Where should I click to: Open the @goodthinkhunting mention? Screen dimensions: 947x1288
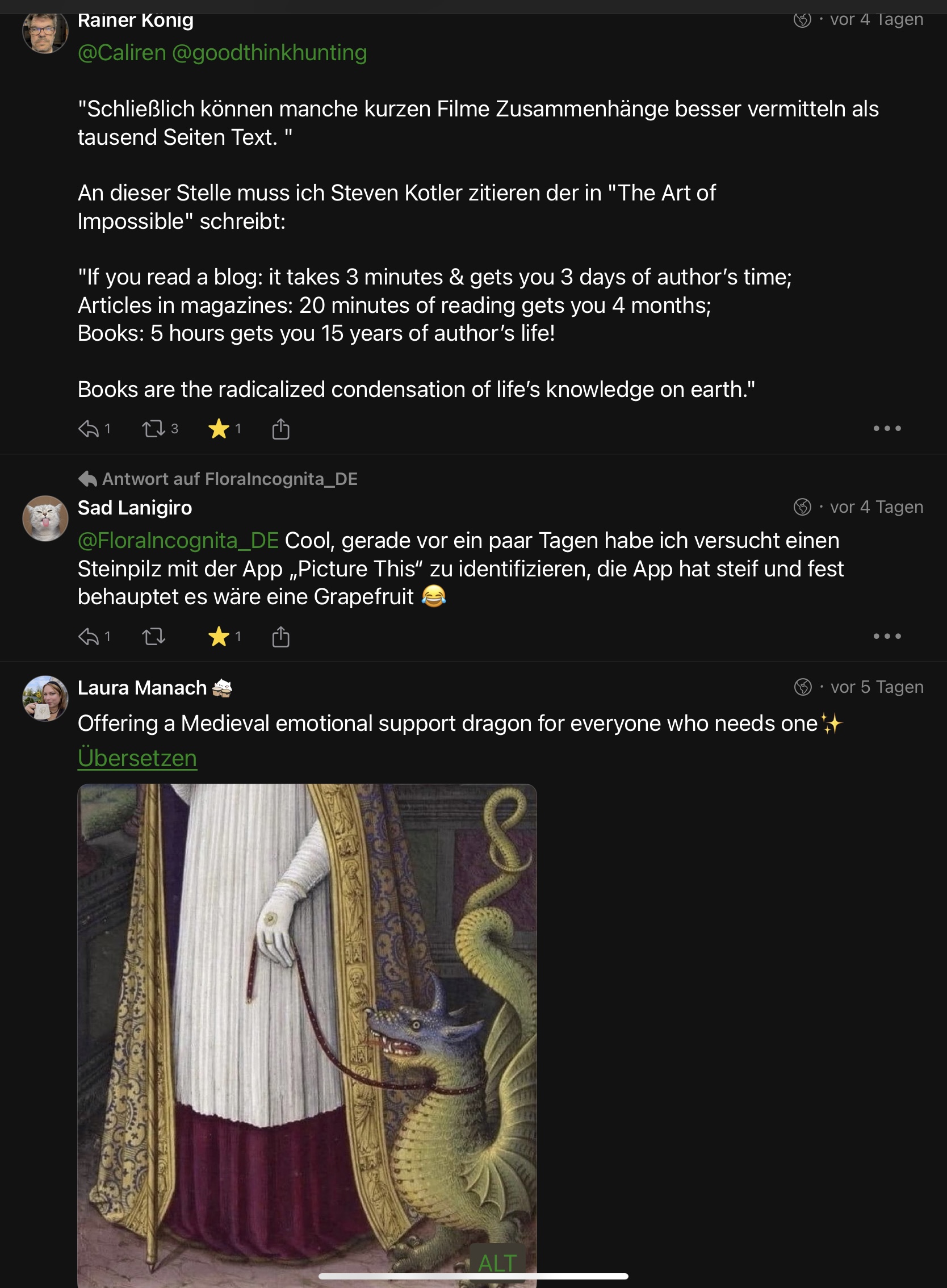(x=269, y=53)
